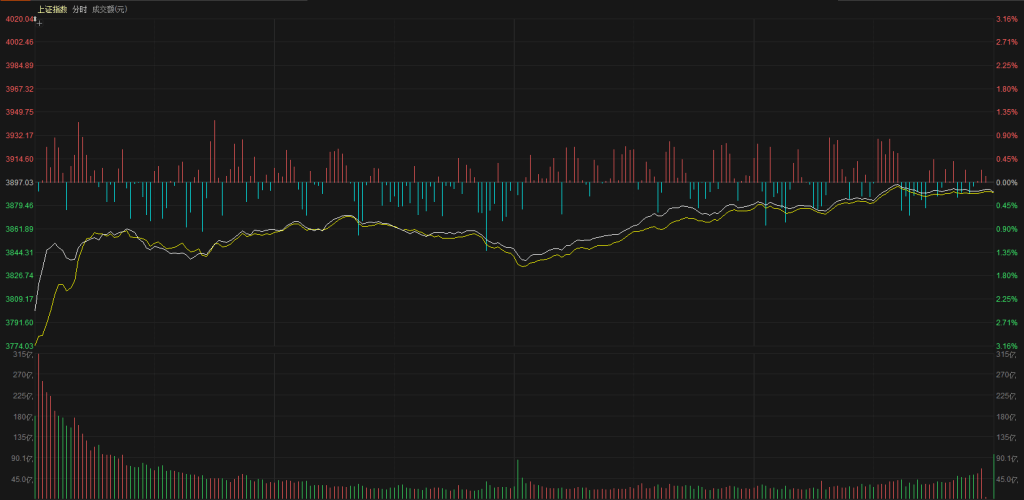Click the small plus icon below the title
This screenshot has height=500, width=1024.
(40, 21)
